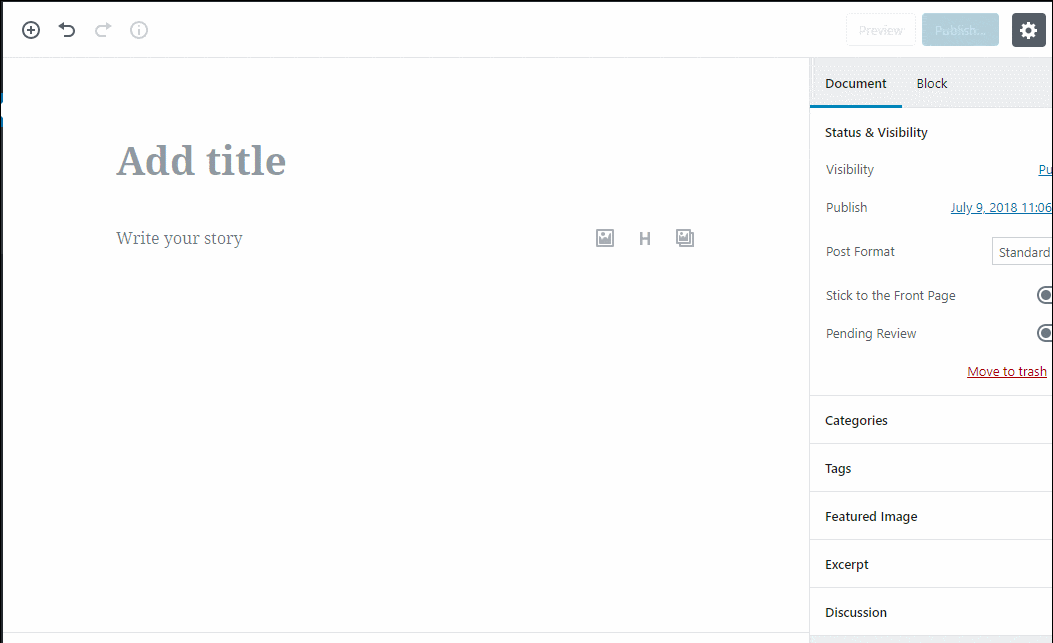Open the Add block inserter
The image size is (1053, 643).
30,30
